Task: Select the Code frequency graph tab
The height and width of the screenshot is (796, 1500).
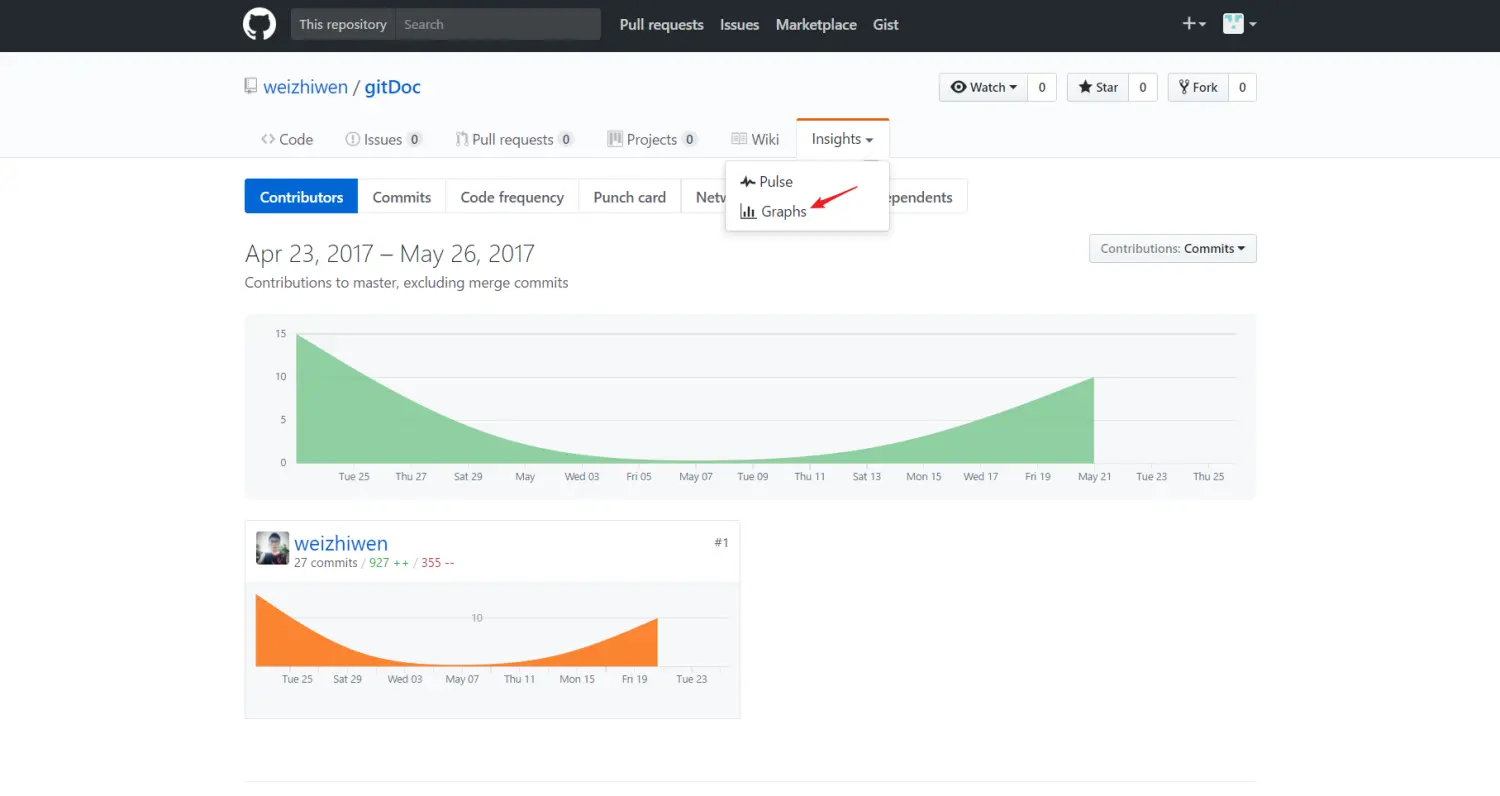Action: 512,197
